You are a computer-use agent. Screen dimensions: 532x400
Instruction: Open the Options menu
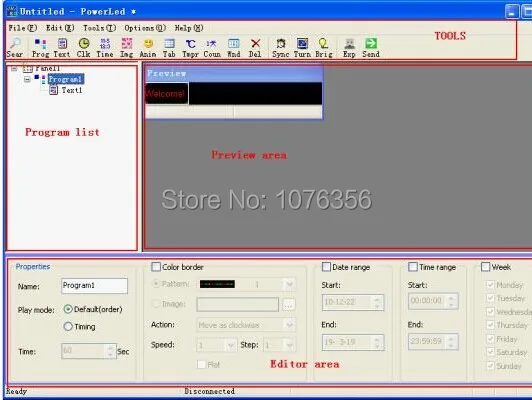tap(145, 28)
